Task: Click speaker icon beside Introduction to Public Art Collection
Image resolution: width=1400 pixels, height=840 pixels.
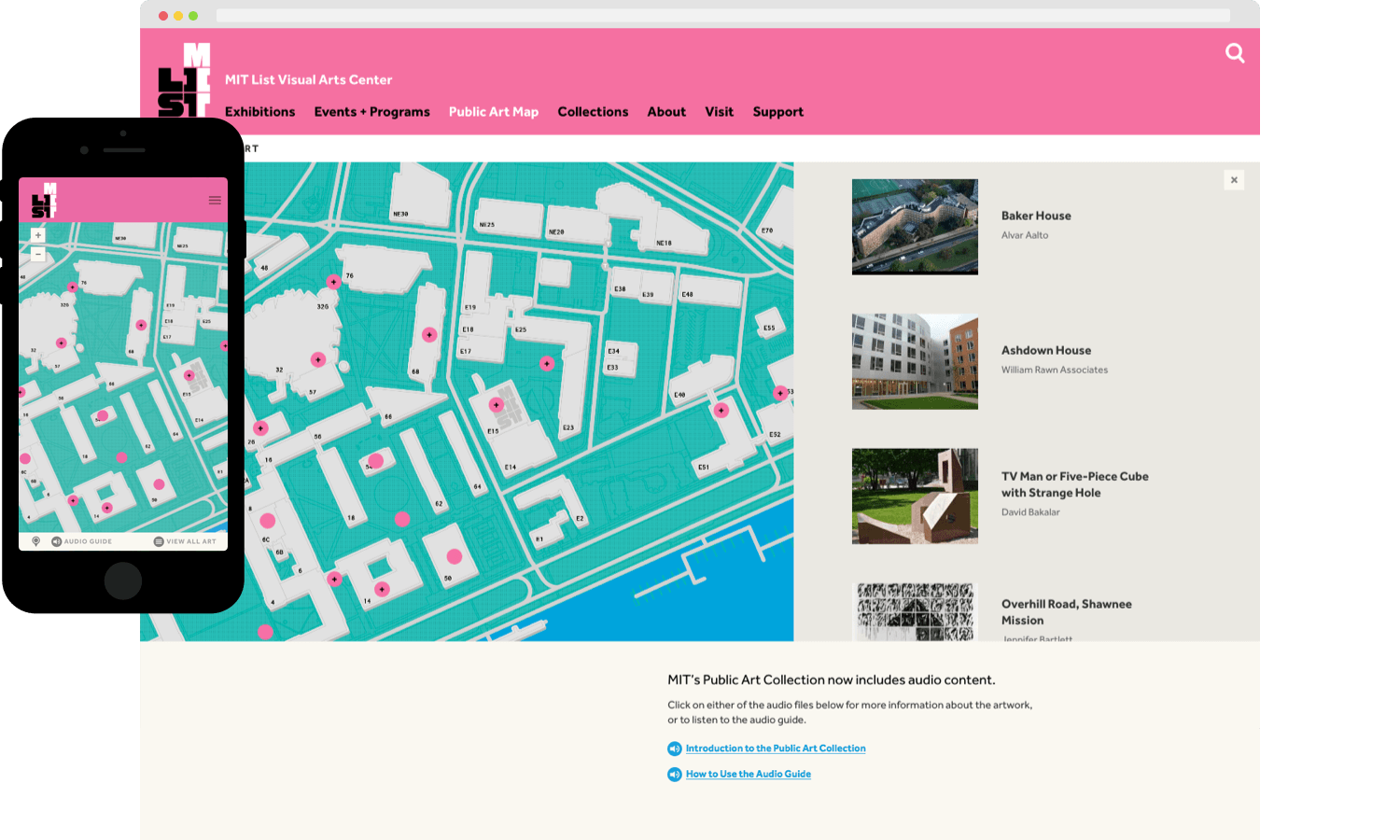Action: click(x=675, y=749)
